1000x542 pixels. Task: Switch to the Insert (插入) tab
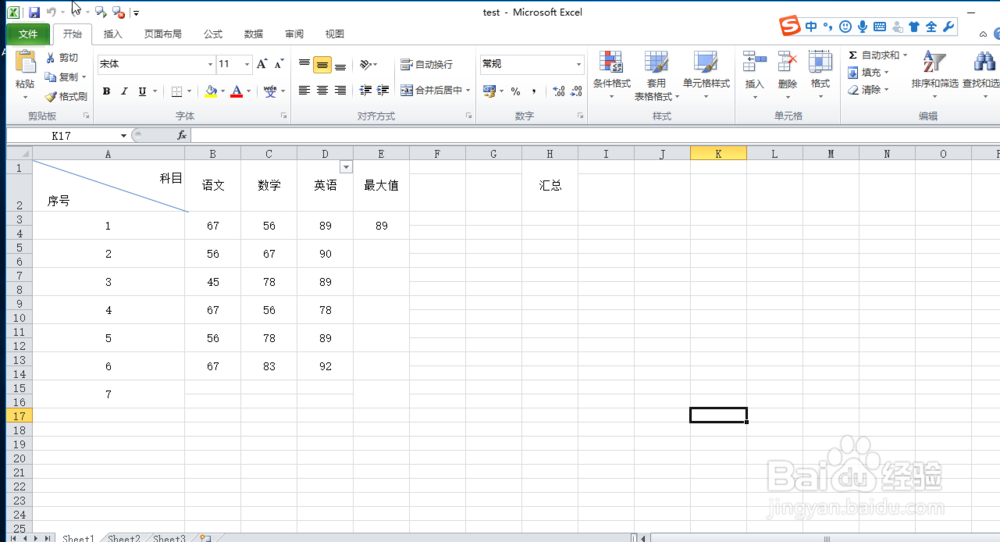[112, 34]
